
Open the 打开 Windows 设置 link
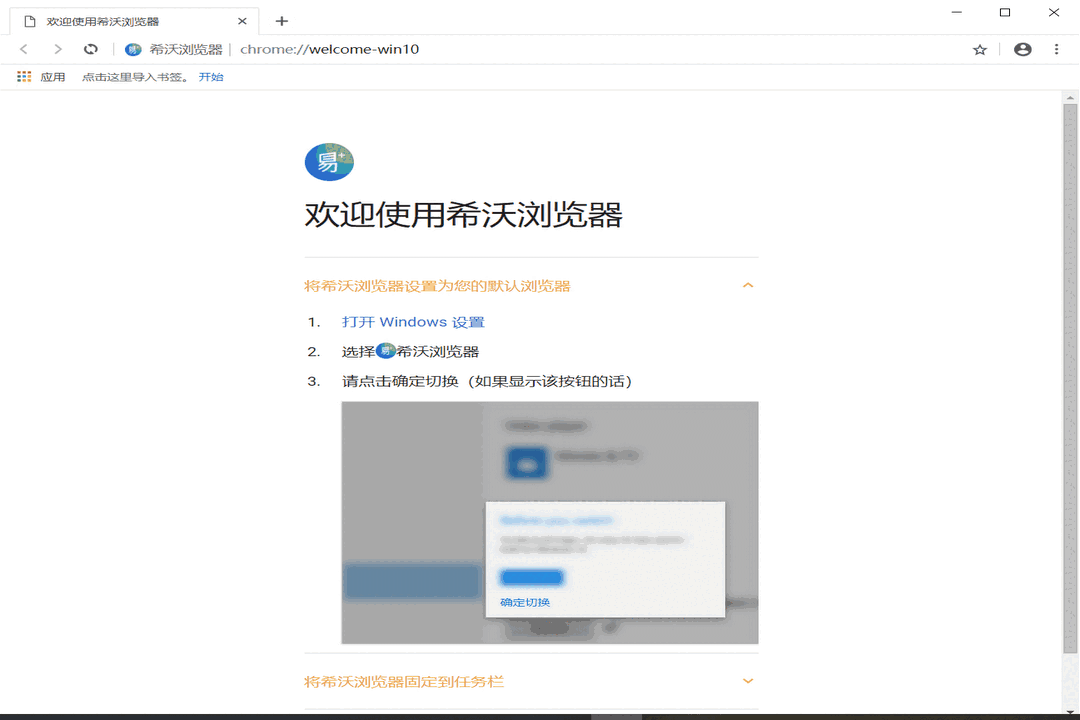(x=412, y=321)
